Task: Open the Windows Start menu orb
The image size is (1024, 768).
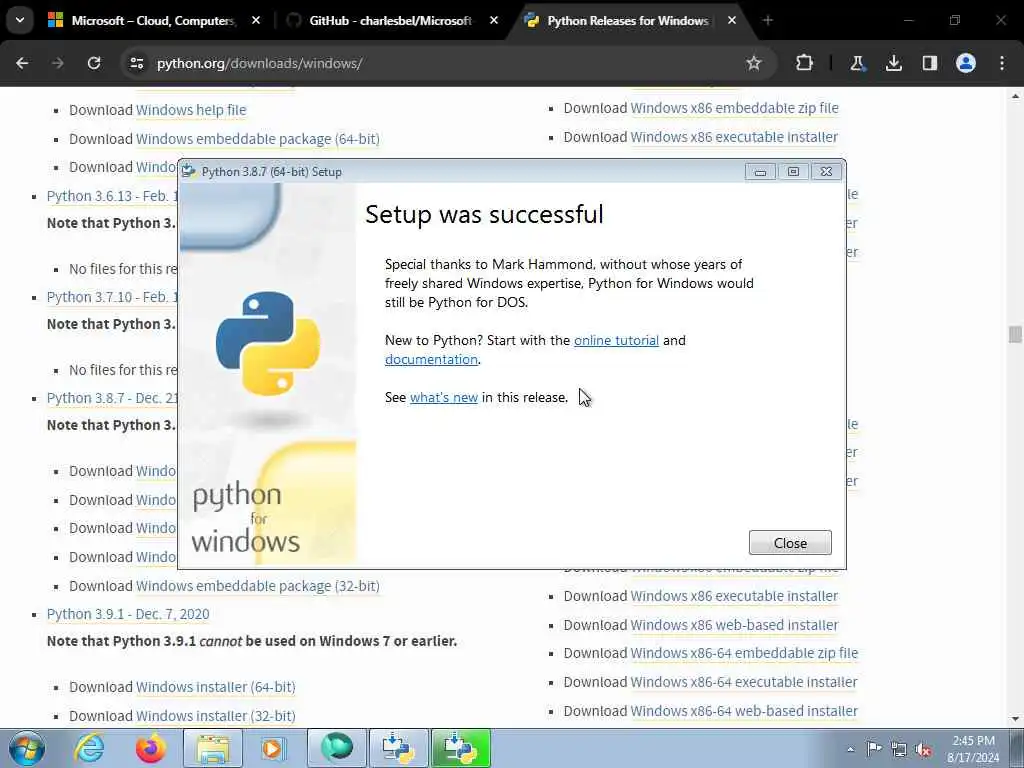Action: (26, 748)
